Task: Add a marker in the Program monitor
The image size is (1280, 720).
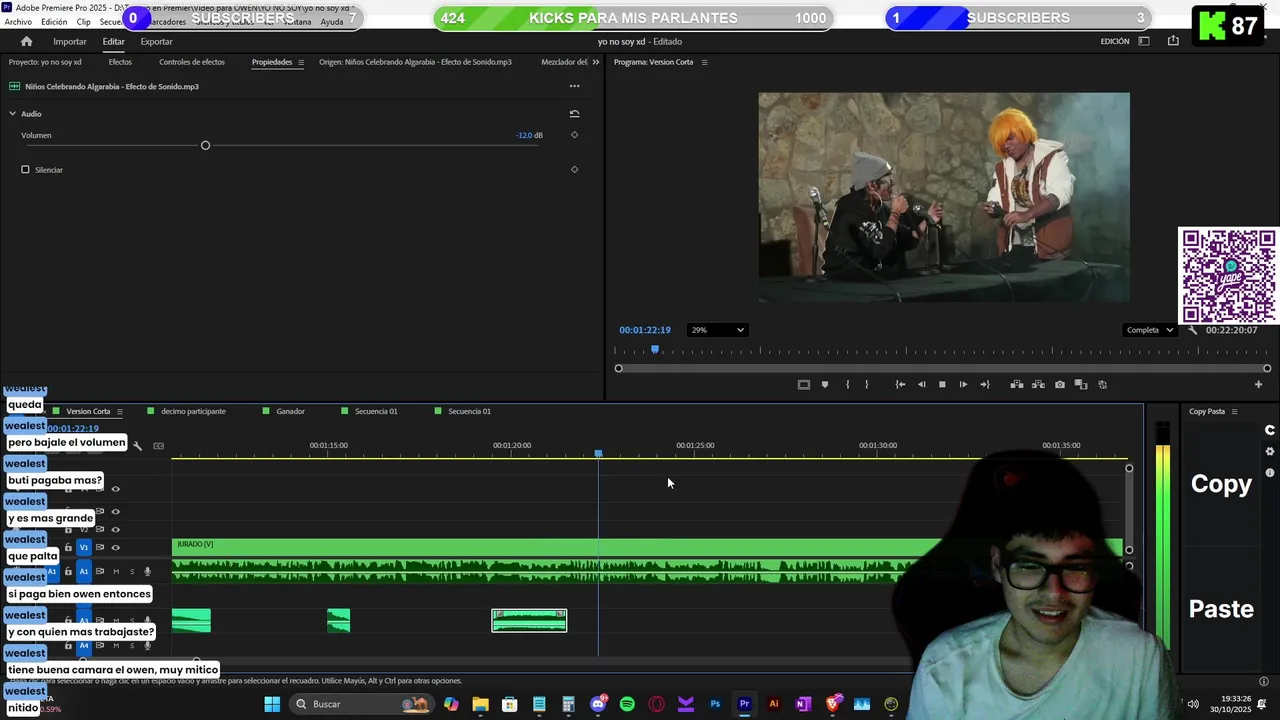Action: click(x=825, y=384)
